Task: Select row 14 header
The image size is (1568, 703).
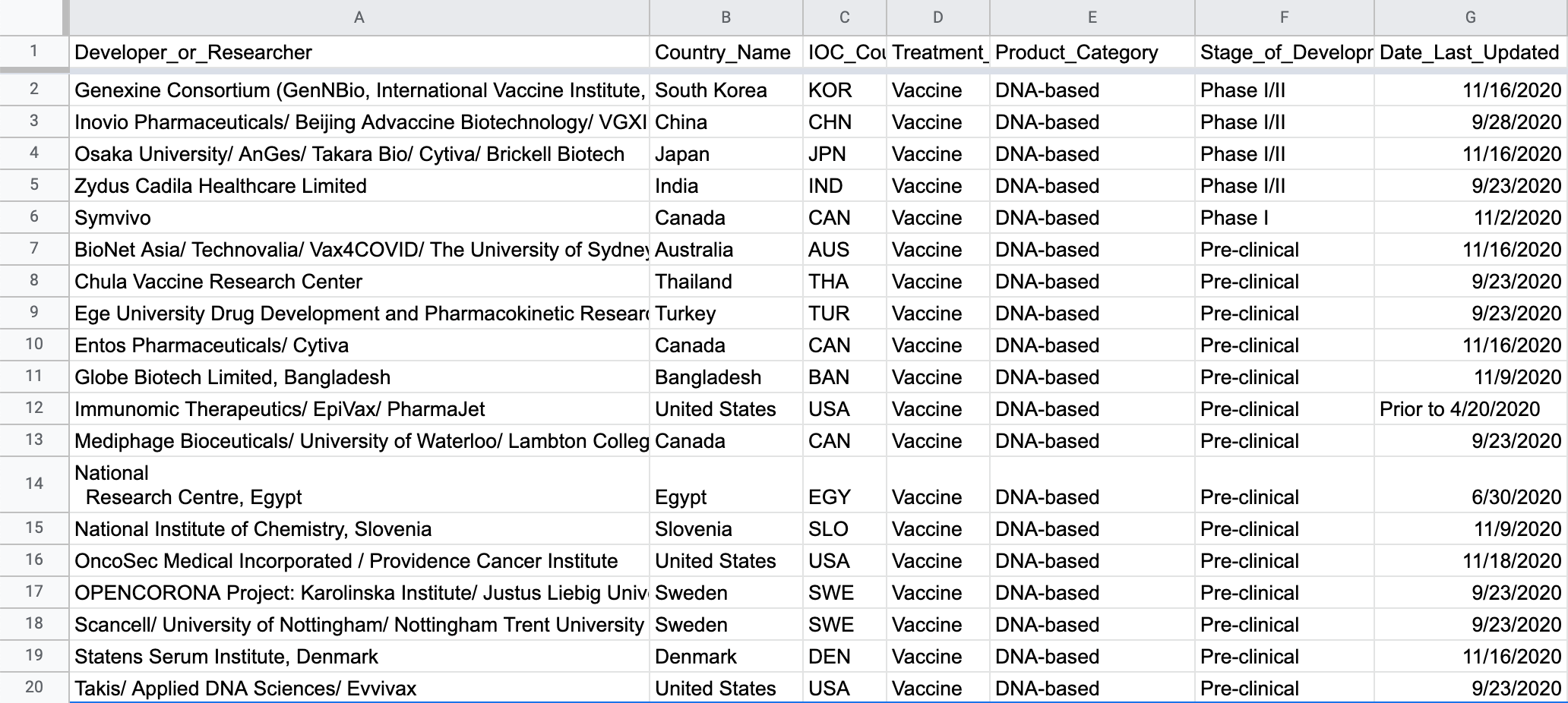Action: click(34, 484)
